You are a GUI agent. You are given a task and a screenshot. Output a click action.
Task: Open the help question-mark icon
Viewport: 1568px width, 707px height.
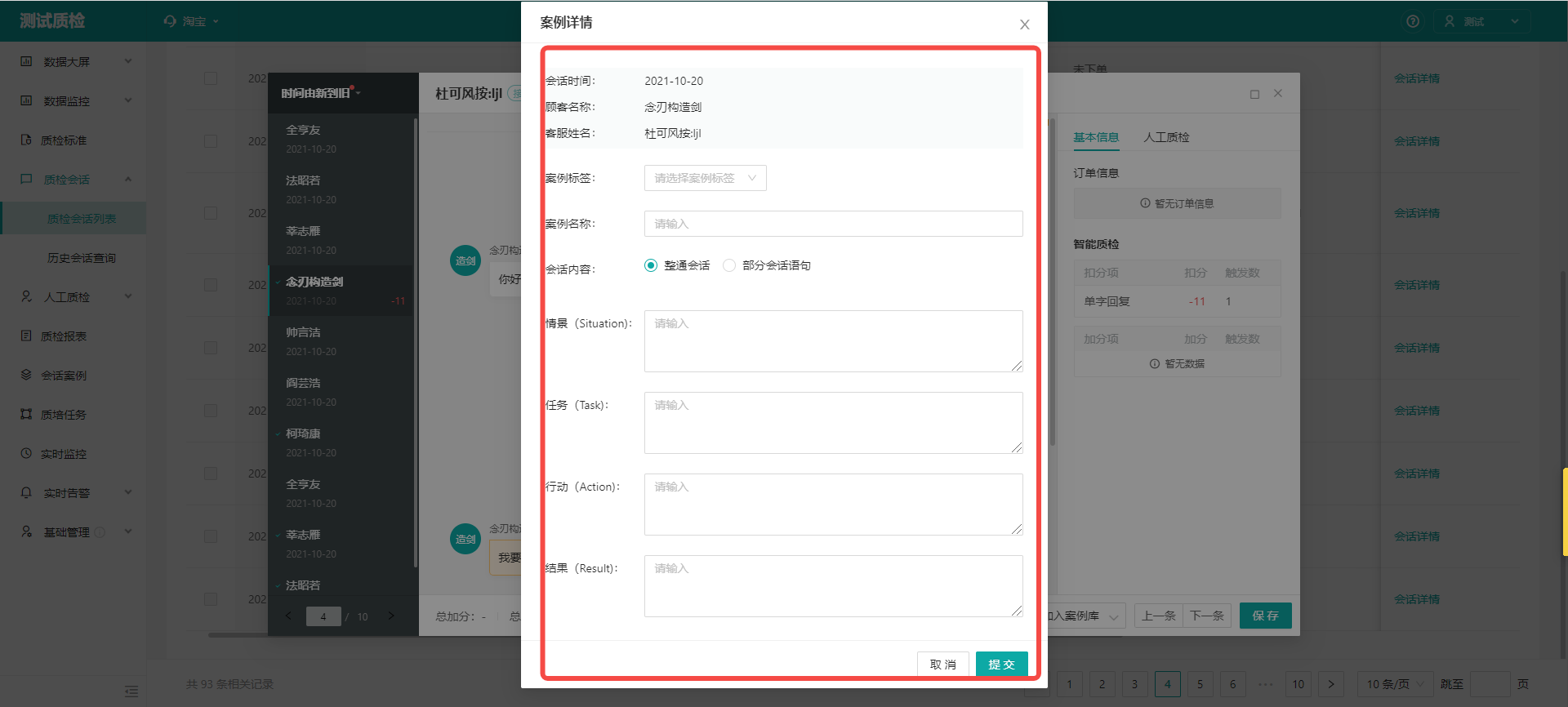coord(1413,21)
